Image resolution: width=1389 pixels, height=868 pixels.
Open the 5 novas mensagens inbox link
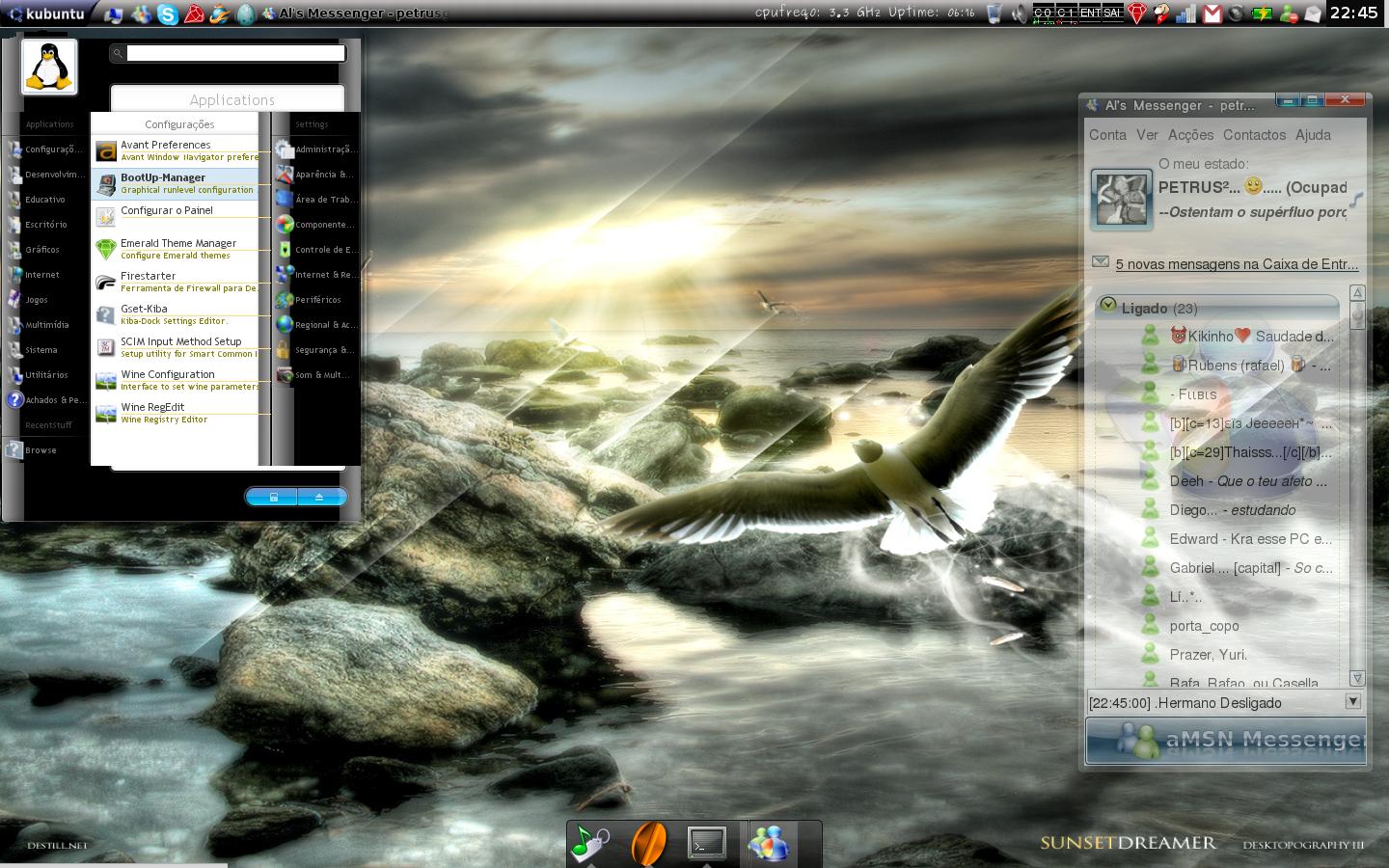1237,263
